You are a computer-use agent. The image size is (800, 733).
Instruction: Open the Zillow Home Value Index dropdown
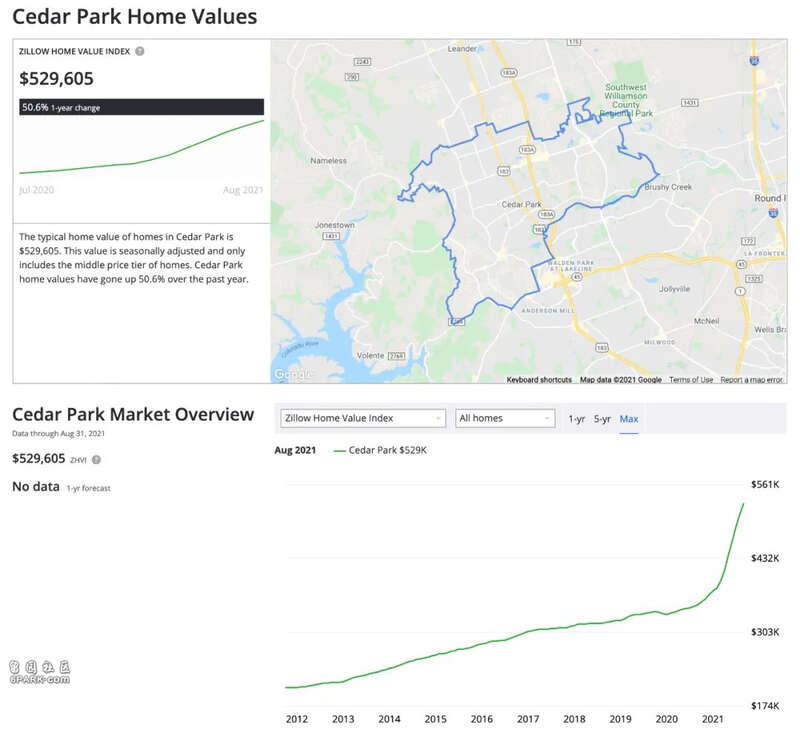(x=363, y=418)
